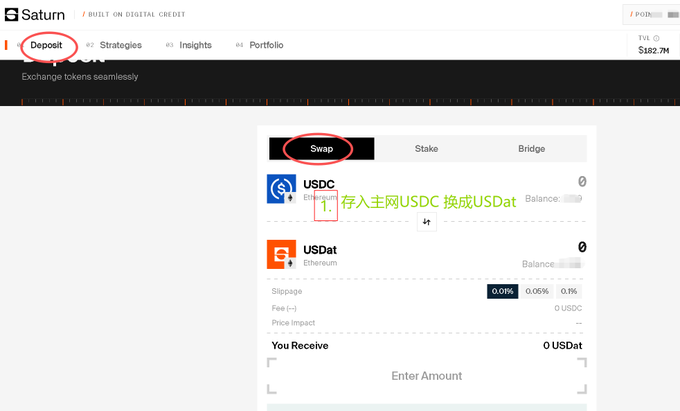Click the 0 USDat receive value
The height and width of the screenshot is (411, 680).
562,346
